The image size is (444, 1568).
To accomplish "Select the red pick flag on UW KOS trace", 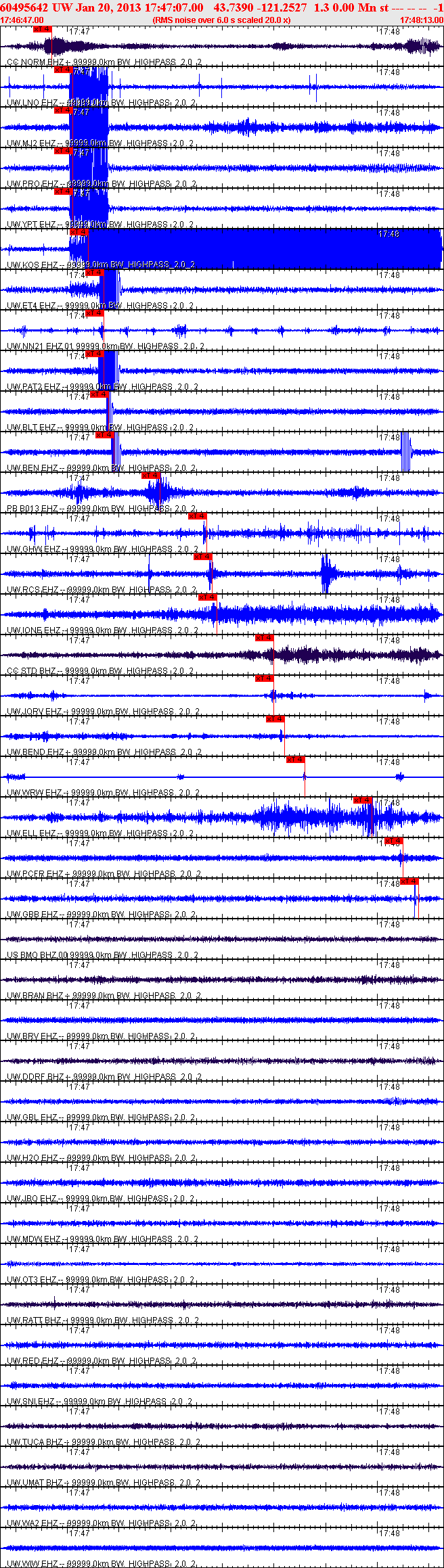I will point(79,232).
